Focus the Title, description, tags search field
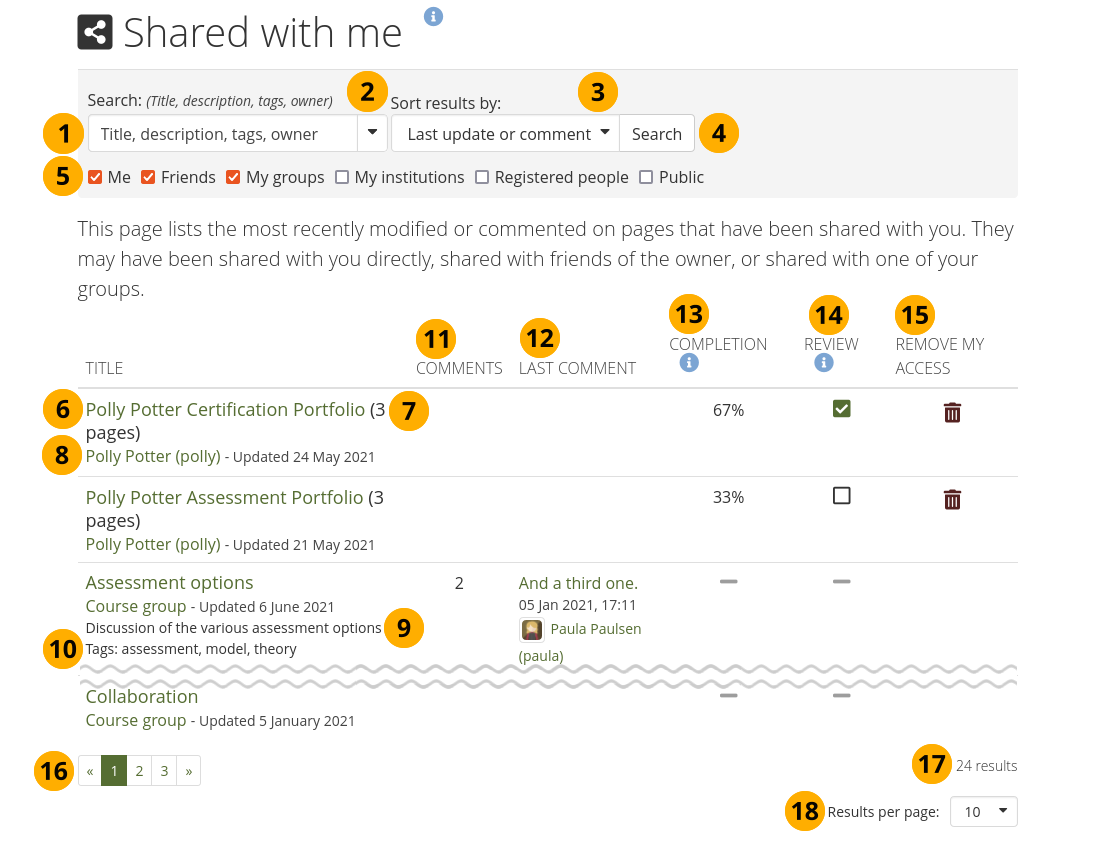This screenshot has width=1095, height=844. point(223,134)
